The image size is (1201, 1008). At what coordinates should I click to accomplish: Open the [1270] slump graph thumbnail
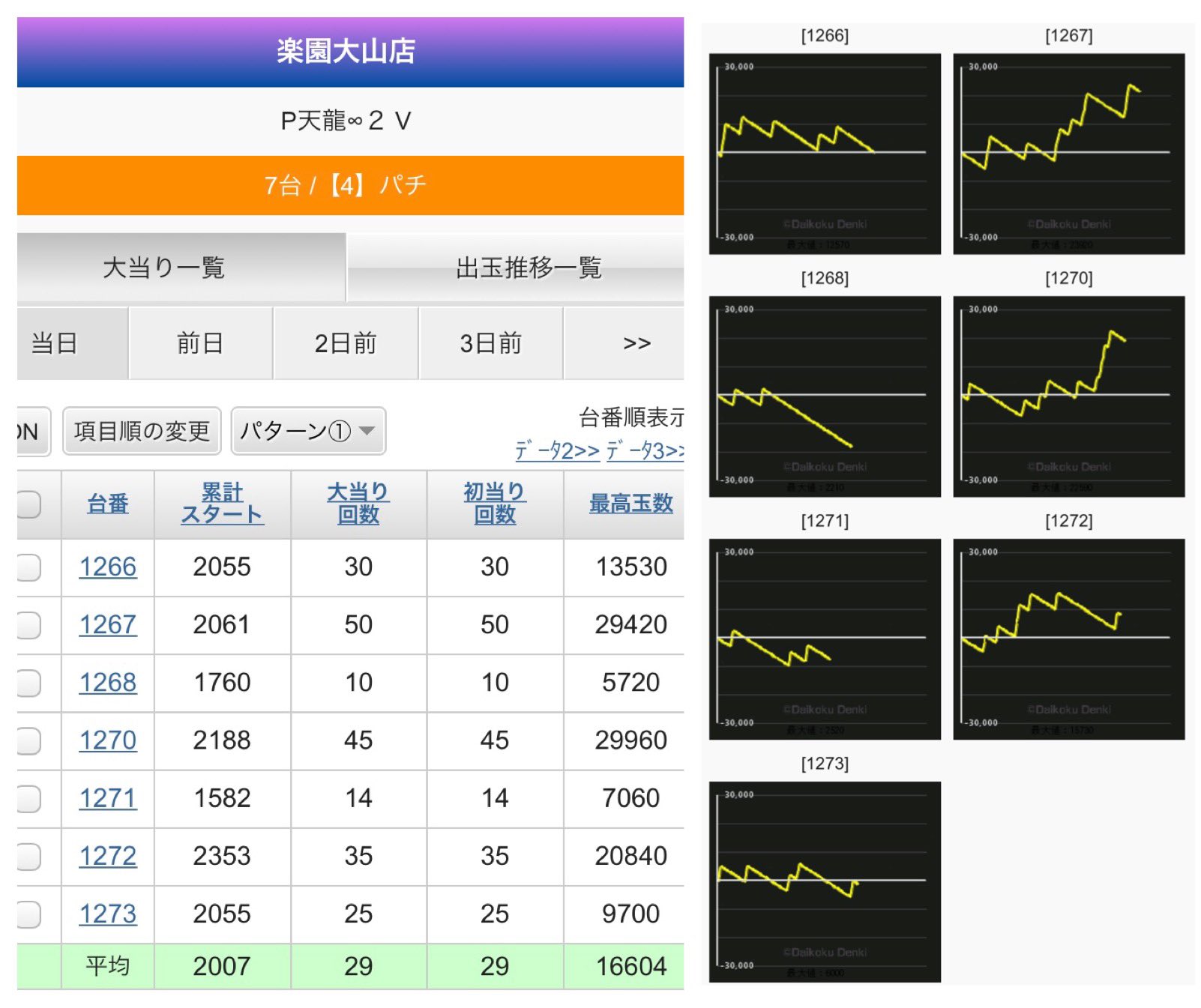point(1069,396)
